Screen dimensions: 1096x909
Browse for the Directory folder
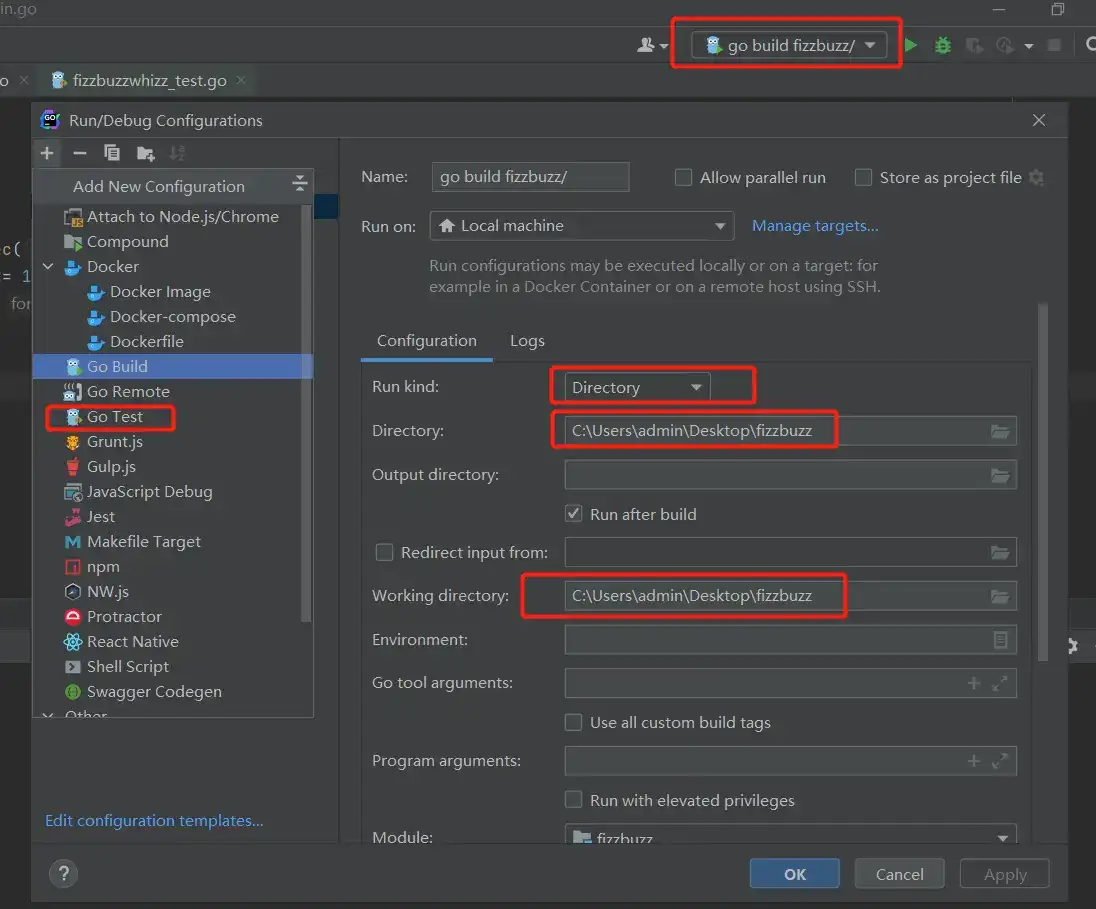1000,431
